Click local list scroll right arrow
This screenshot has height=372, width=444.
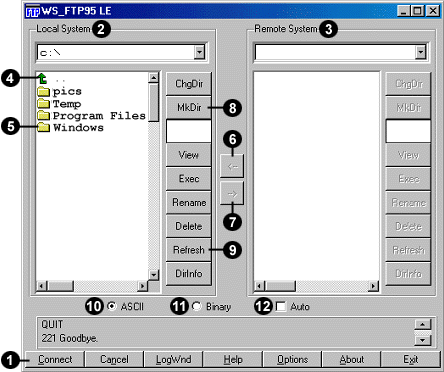(x=143, y=286)
